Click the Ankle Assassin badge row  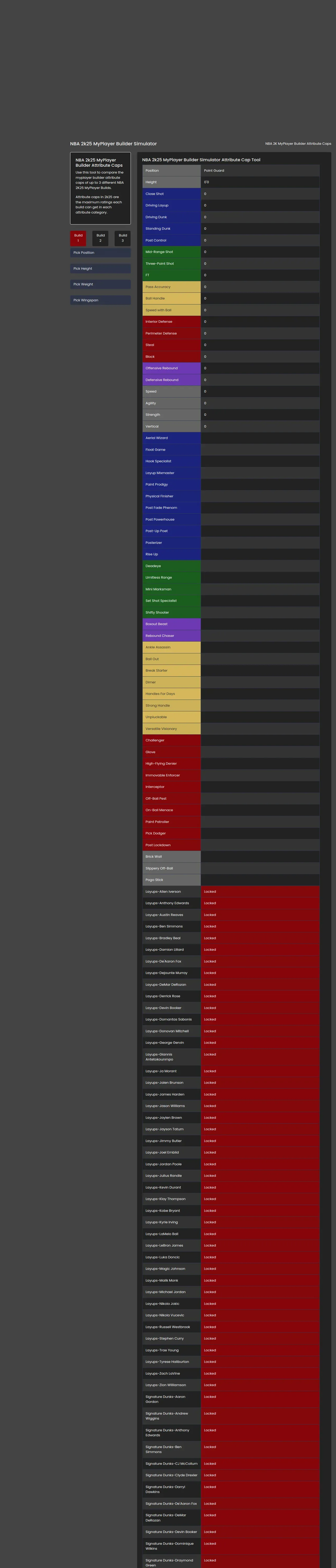231,648
